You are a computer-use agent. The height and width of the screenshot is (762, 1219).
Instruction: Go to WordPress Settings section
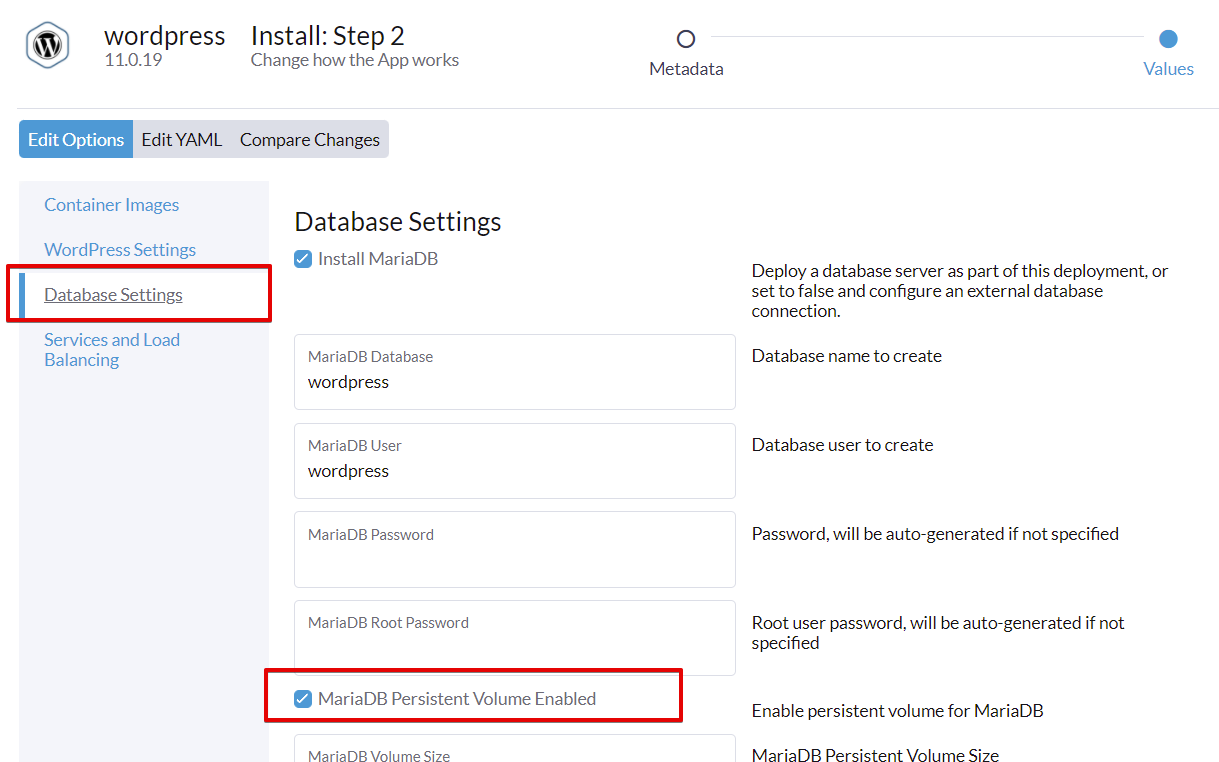click(x=120, y=250)
